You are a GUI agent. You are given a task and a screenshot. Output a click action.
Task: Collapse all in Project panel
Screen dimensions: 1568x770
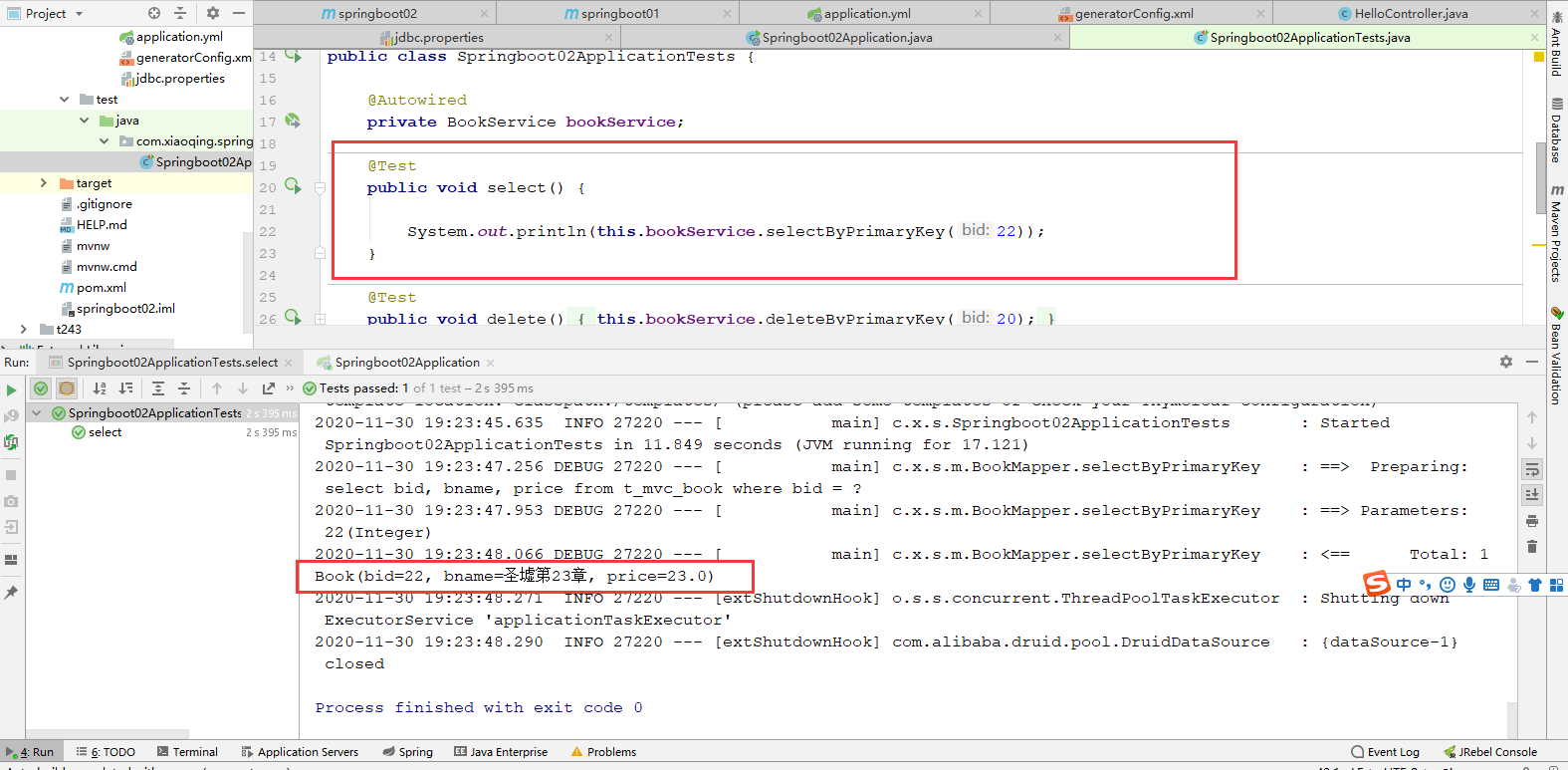tap(180, 13)
